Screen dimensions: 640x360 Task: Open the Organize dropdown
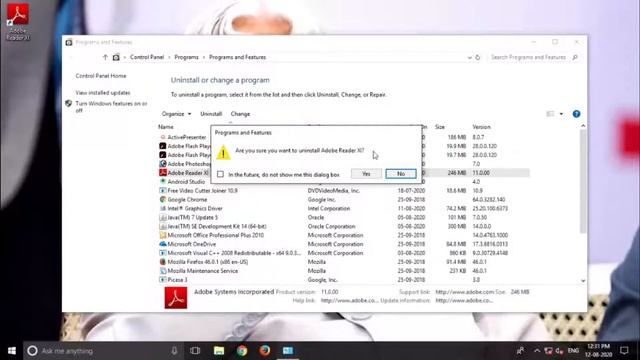(176, 114)
